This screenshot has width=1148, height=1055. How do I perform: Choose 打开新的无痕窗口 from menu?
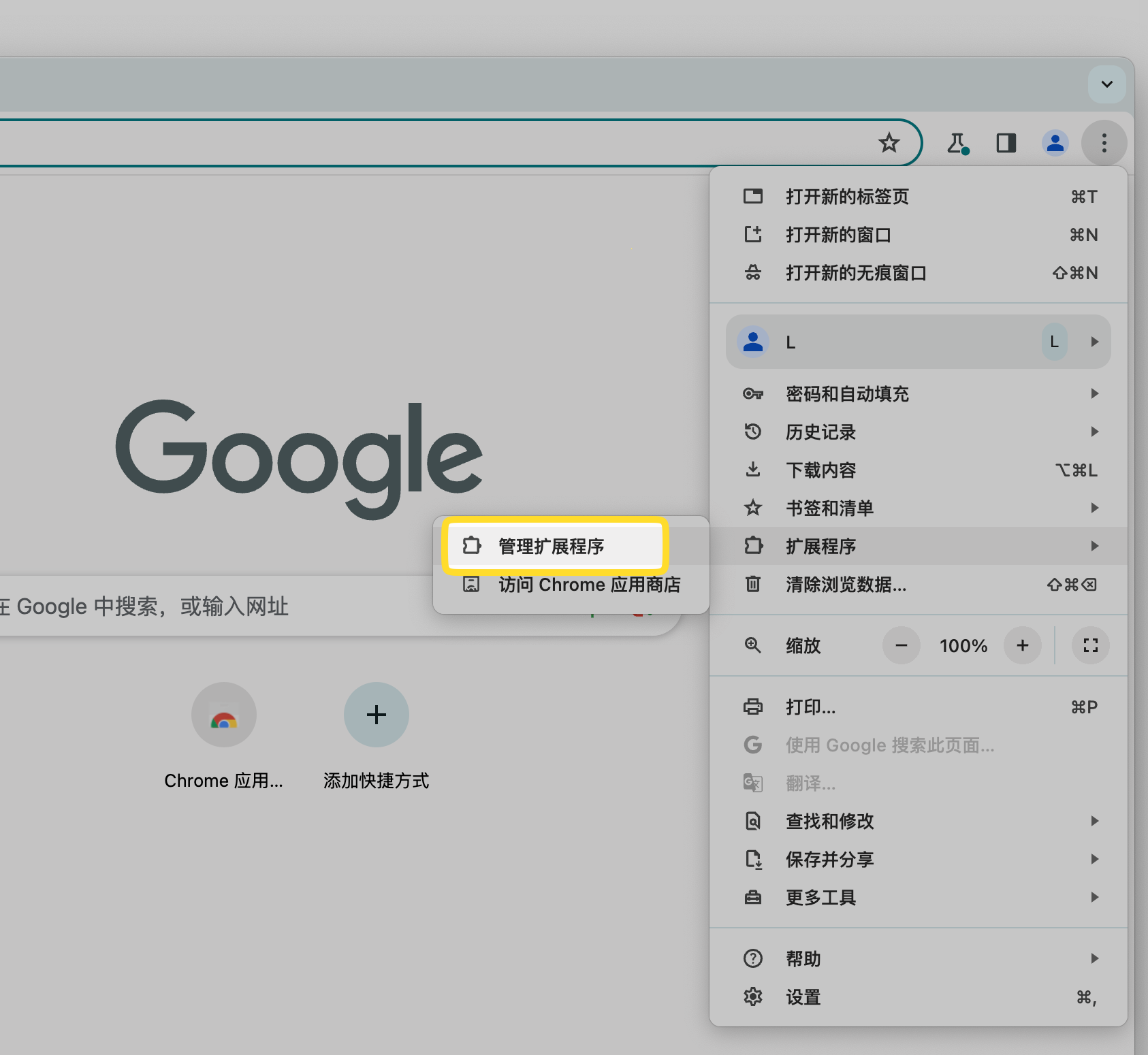(919, 273)
